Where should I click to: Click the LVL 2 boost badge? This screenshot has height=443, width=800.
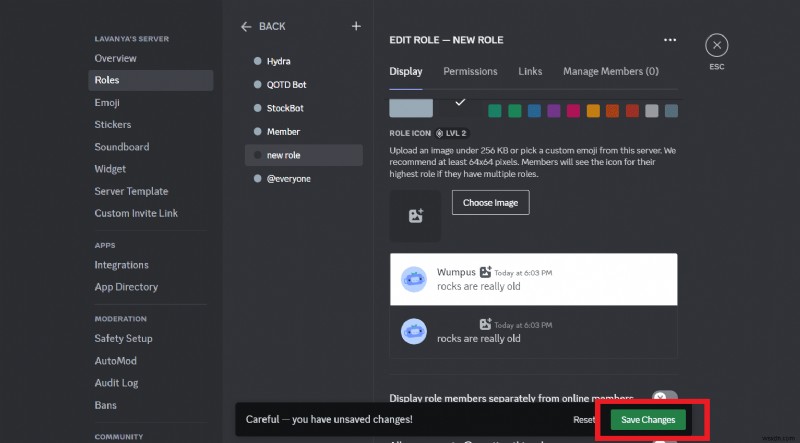452,133
